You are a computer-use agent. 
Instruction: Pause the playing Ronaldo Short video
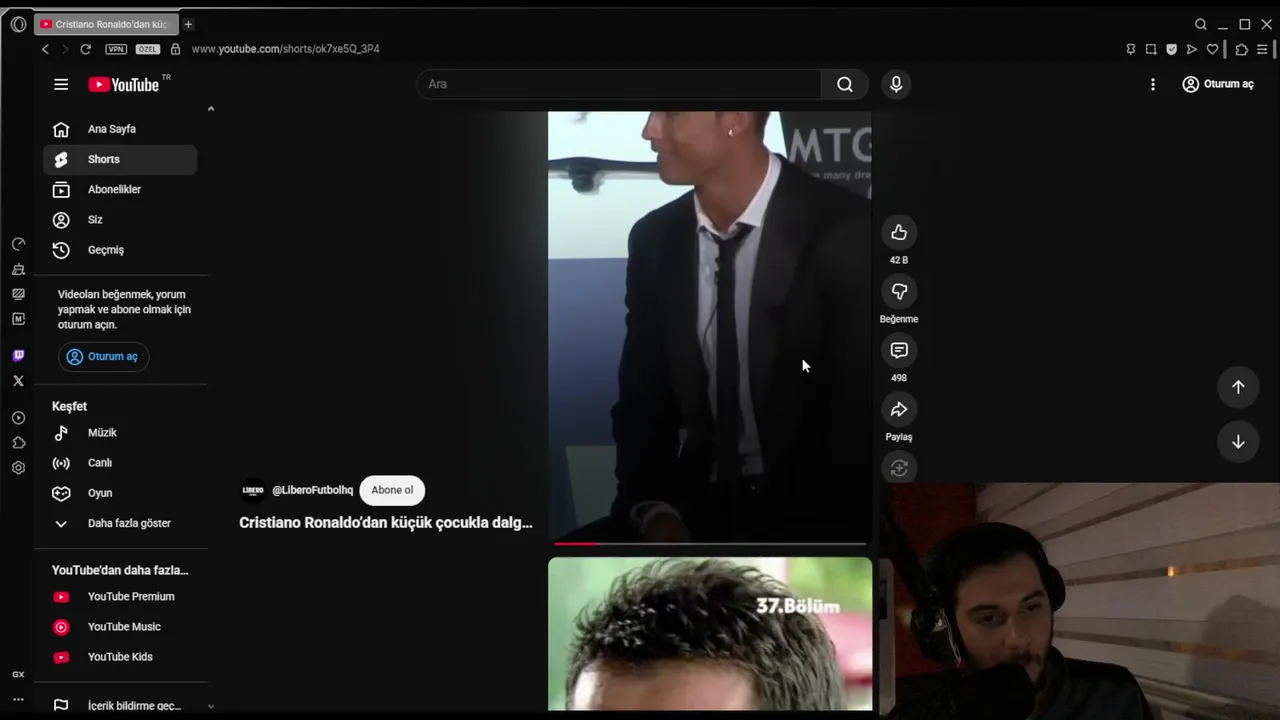tap(710, 326)
